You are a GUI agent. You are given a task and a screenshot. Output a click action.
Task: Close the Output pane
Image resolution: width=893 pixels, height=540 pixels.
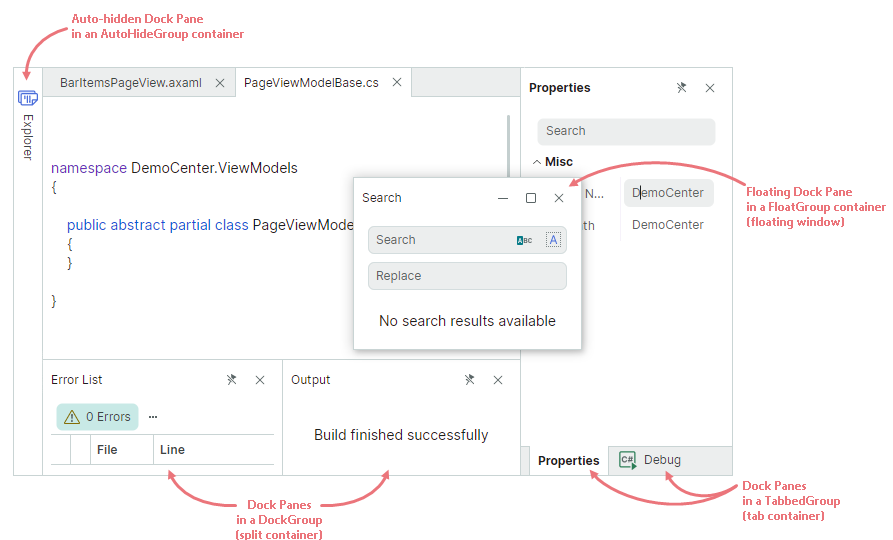pyautogui.click(x=498, y=380)
